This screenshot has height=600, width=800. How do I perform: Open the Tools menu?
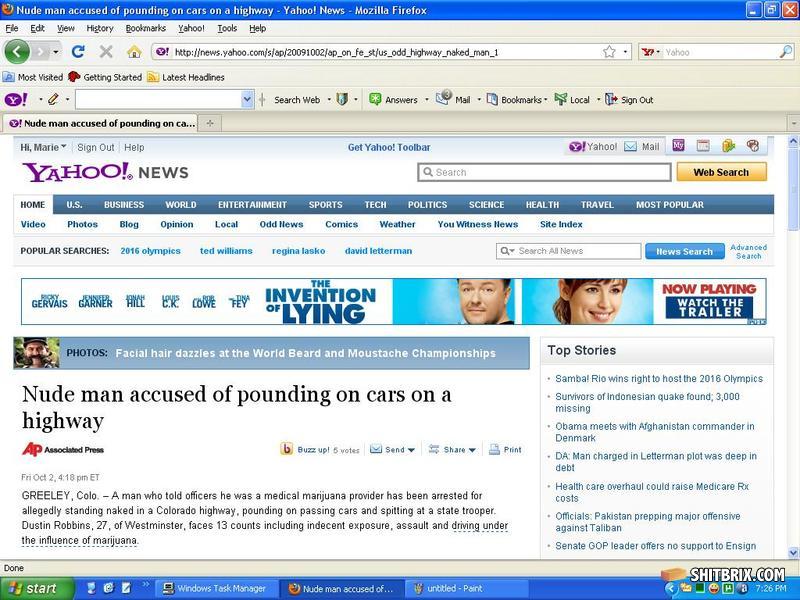pyautogui.click(x=227, y=28)
